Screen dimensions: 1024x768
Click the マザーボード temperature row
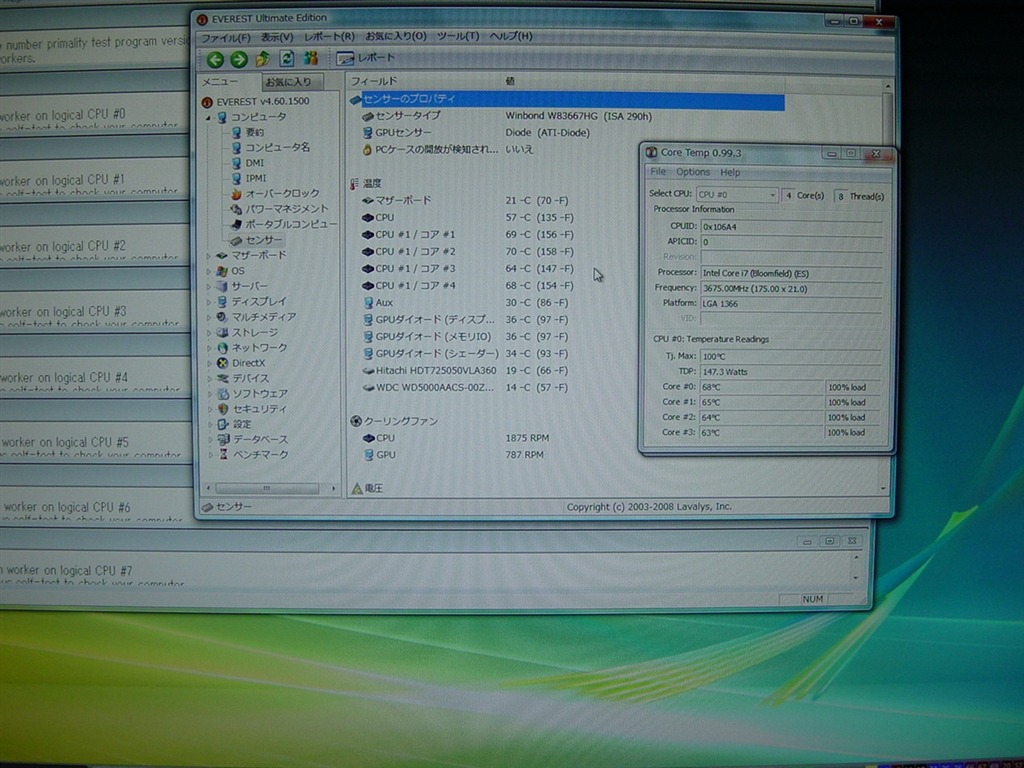(465, 200)
